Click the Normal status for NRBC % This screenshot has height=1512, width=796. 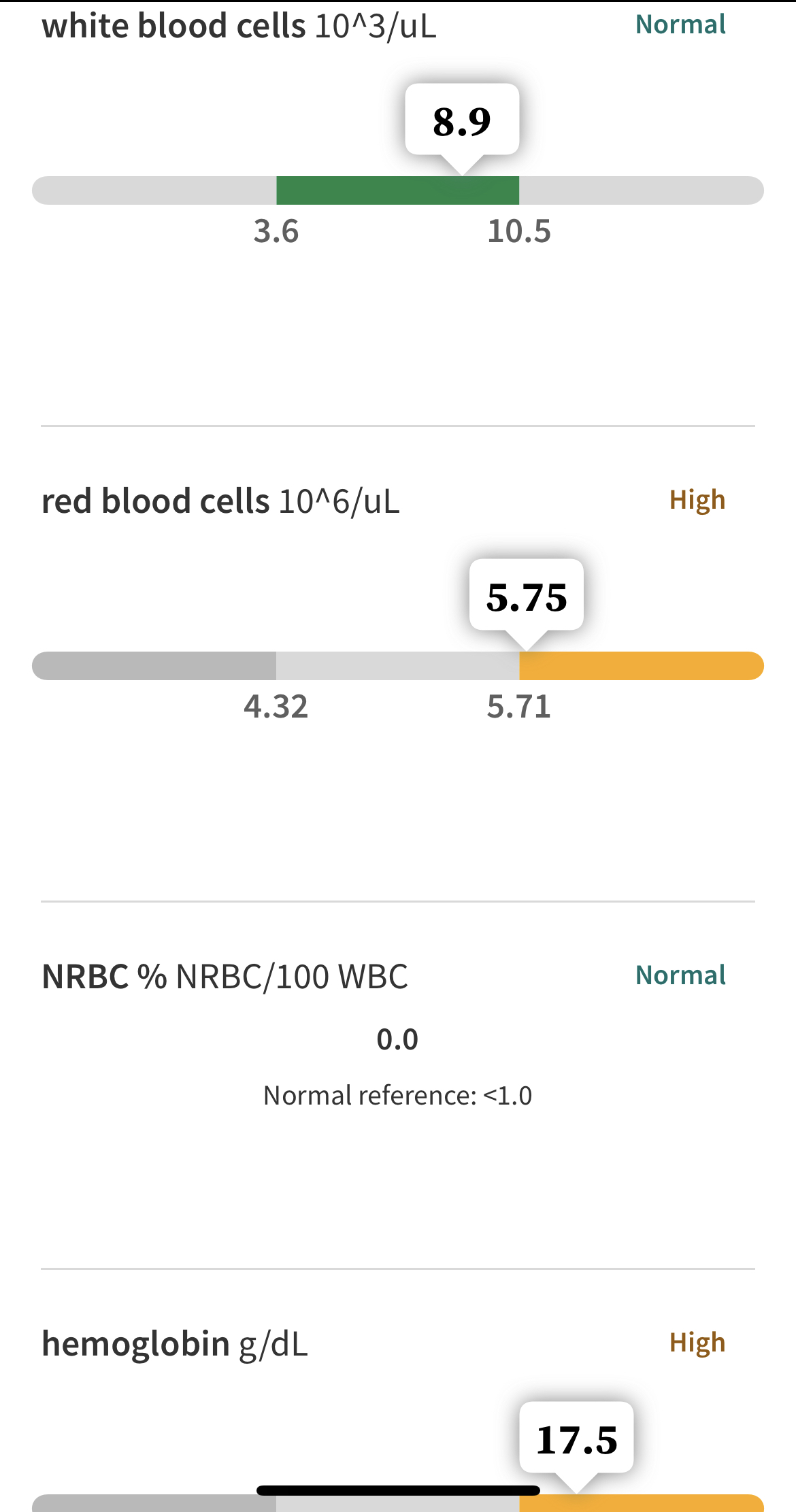(680, 975)
